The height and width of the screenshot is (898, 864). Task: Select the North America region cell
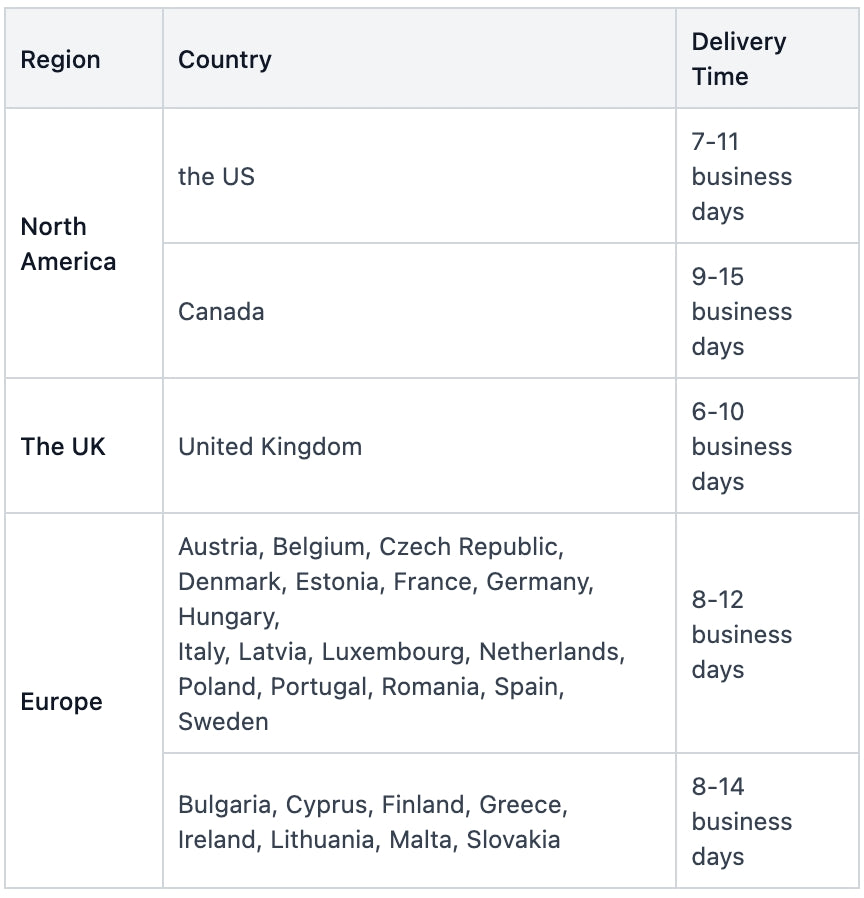[68, 244]
